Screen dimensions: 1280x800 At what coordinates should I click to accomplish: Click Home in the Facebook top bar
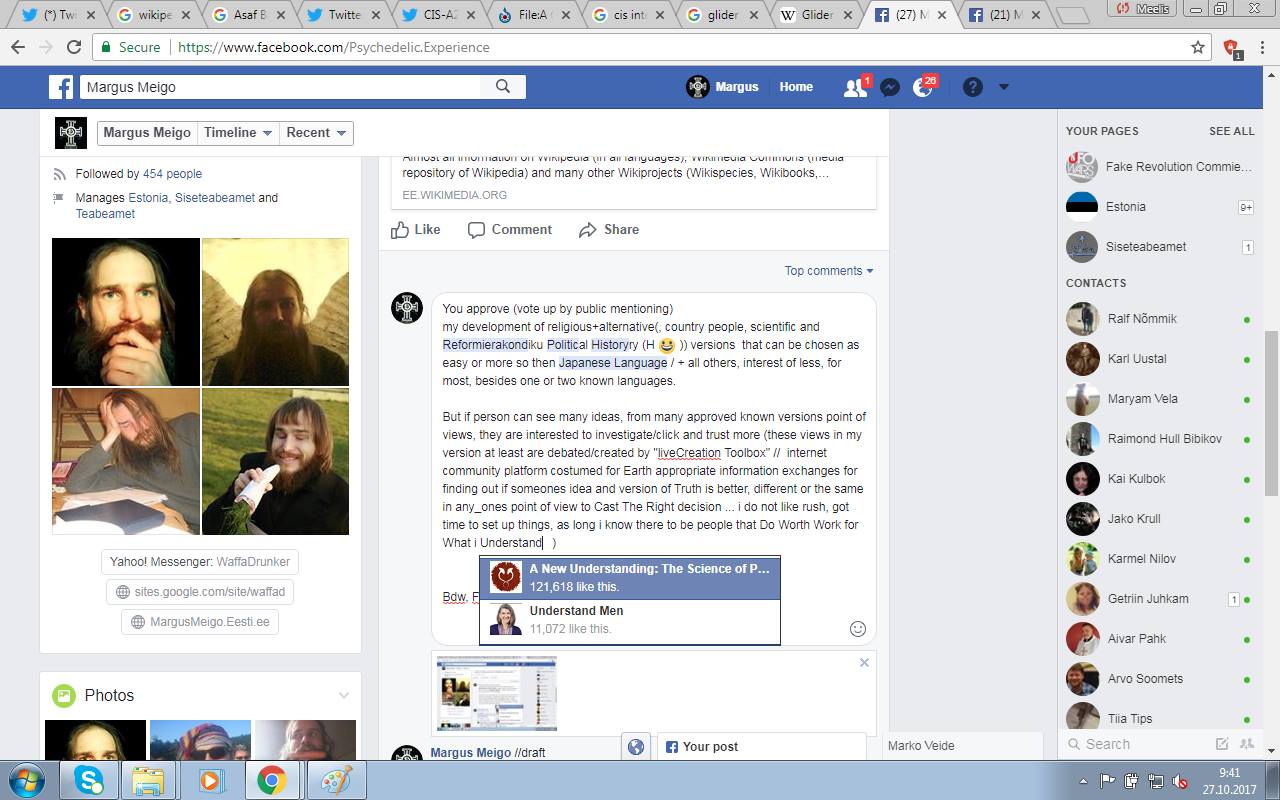[x=796, y=87]
